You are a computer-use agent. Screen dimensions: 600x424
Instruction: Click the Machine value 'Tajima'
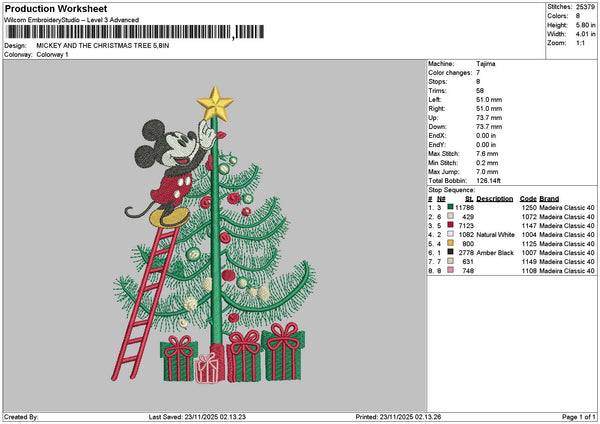486,64
